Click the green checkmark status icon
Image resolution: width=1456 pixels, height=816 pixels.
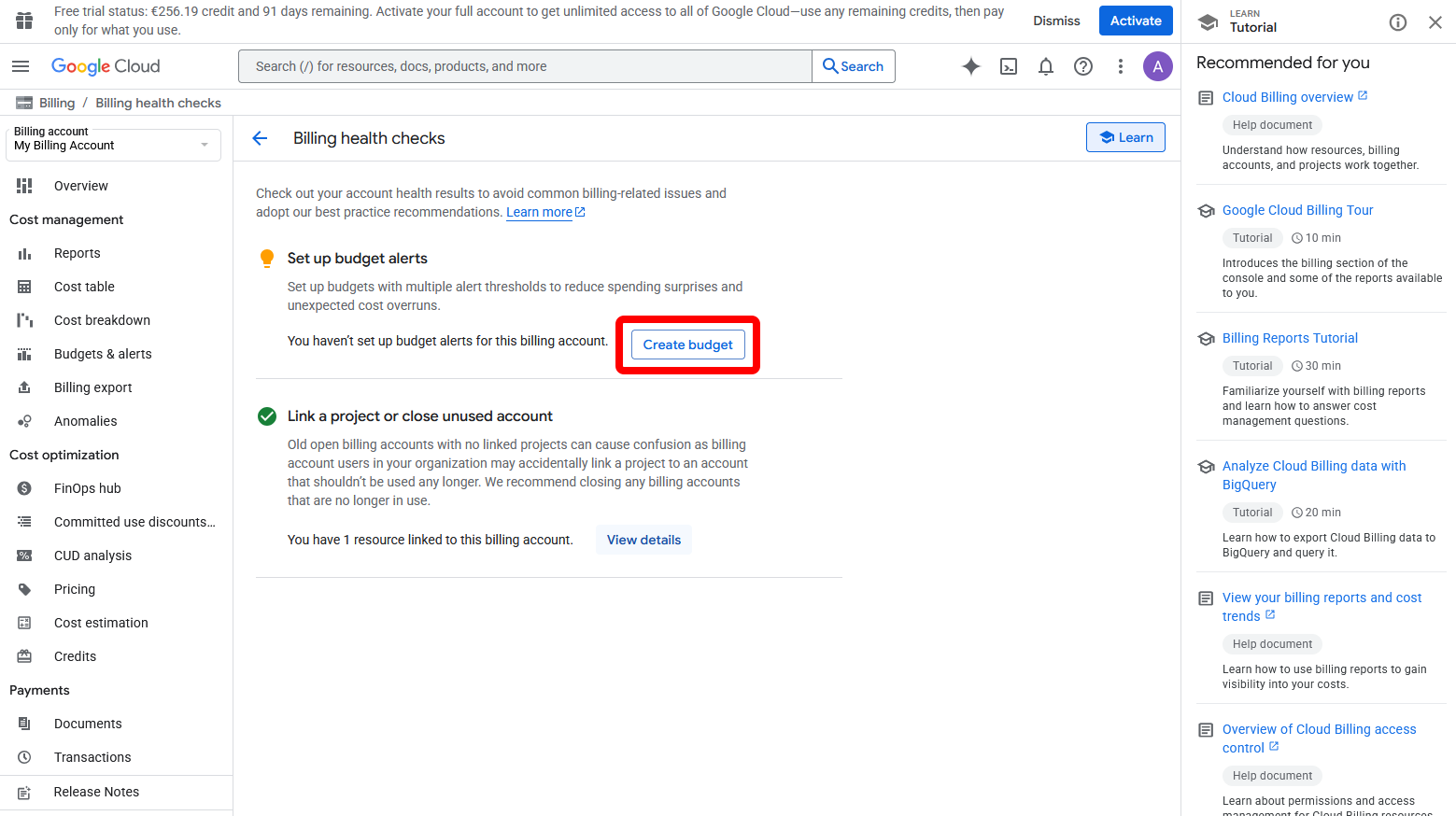coord(267,416)
